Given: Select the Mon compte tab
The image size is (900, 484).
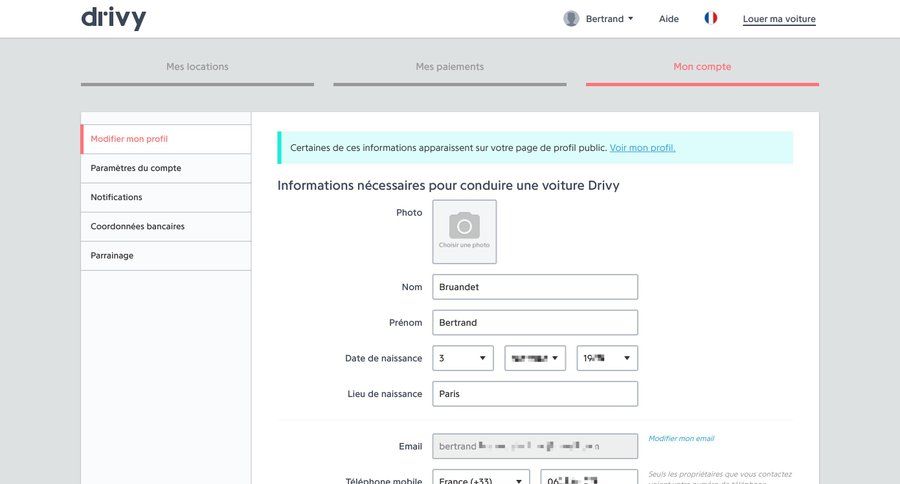Looking at the screenshot, I should coord(703,71).
